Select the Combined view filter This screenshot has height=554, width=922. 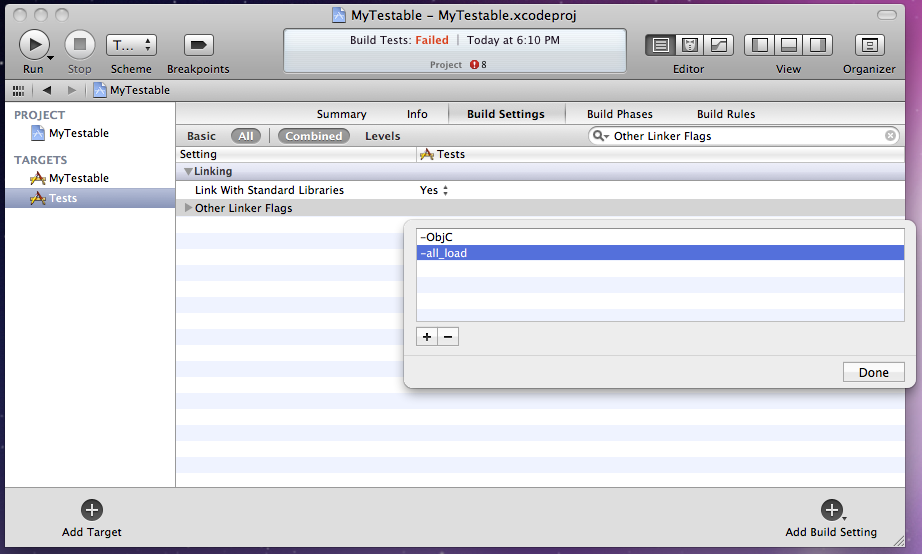pyautogui.click(x=314, y=136)
